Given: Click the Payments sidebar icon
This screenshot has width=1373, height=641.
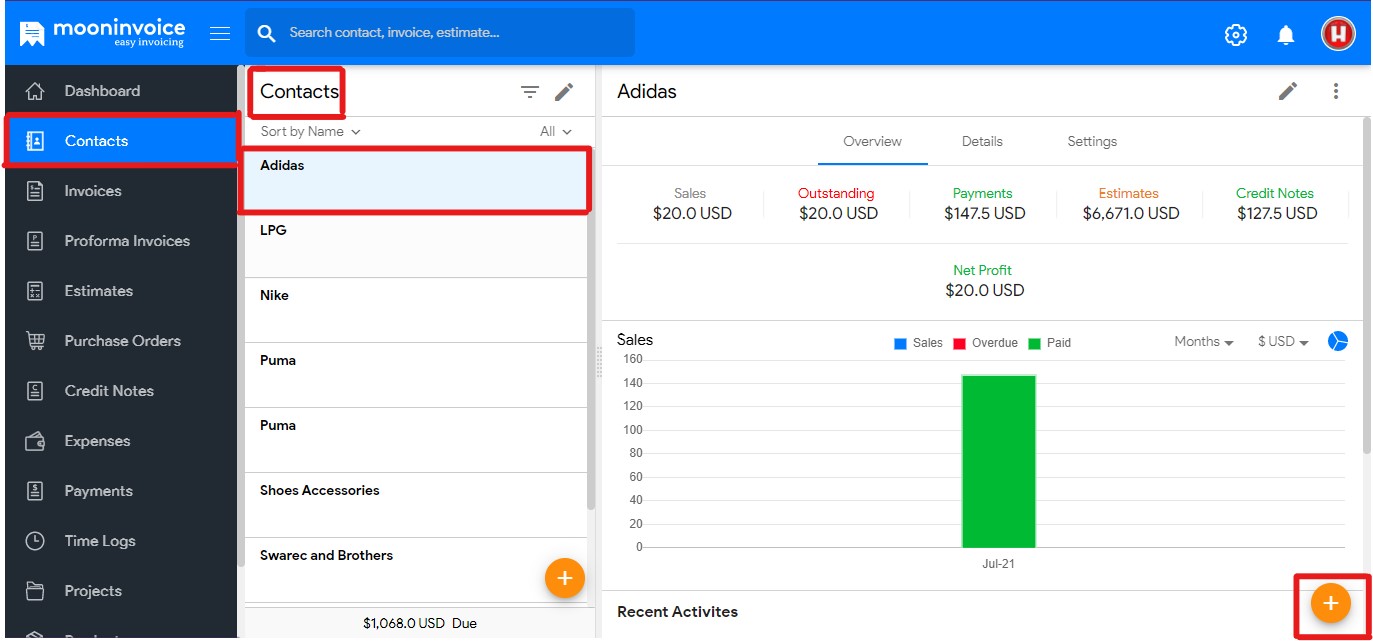Looking at the screenshot, I should (35, 491).
